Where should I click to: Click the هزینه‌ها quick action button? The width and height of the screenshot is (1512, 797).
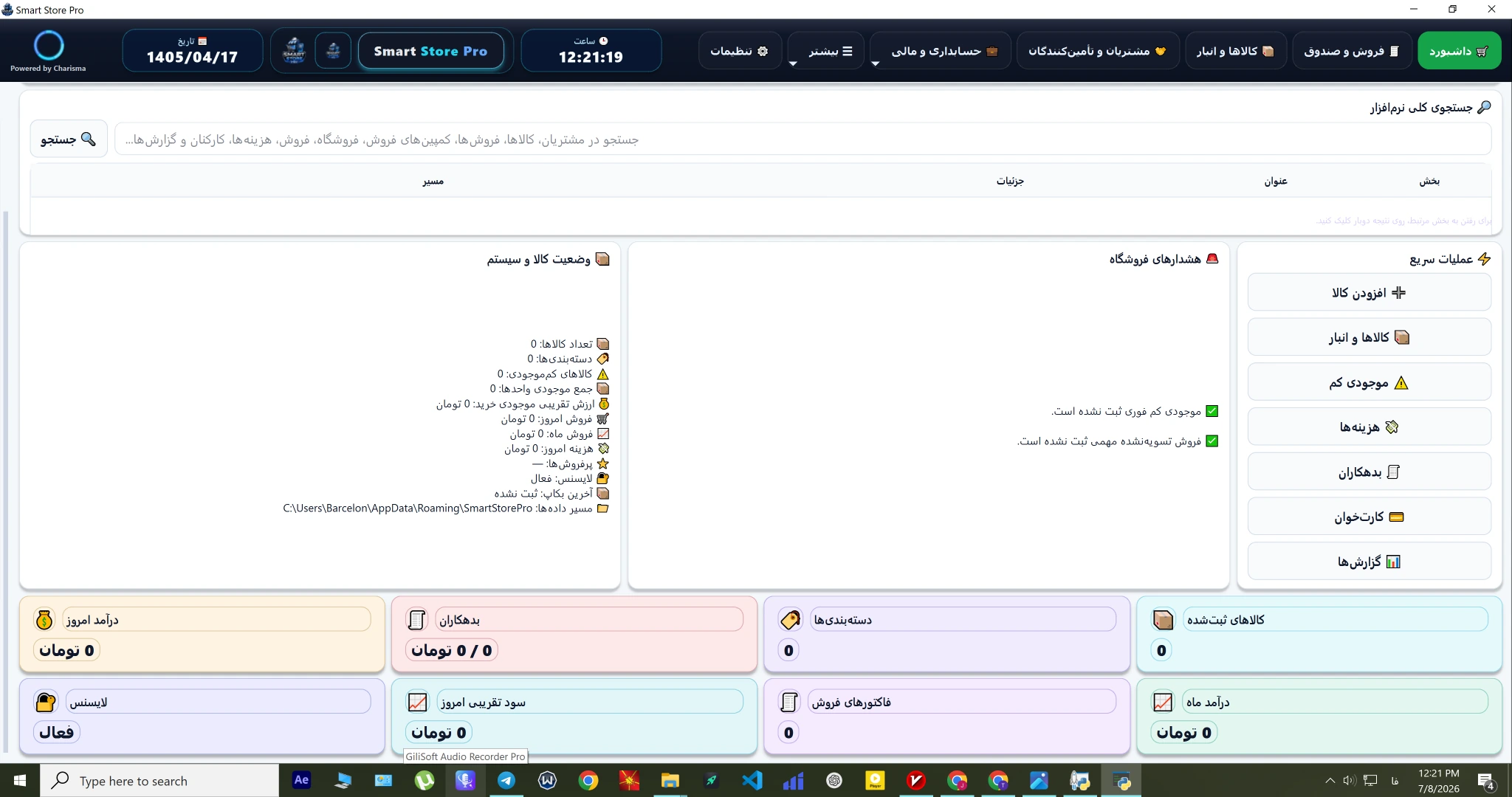1370,427
